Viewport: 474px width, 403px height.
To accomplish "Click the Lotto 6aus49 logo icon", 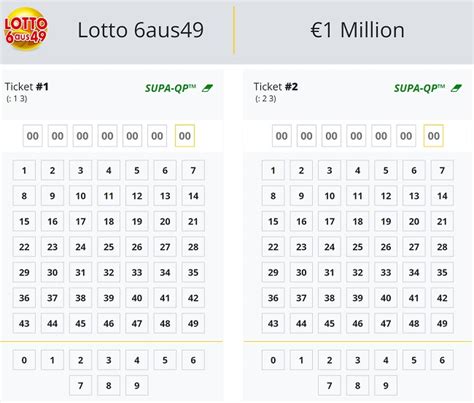I will pos(25,30).
